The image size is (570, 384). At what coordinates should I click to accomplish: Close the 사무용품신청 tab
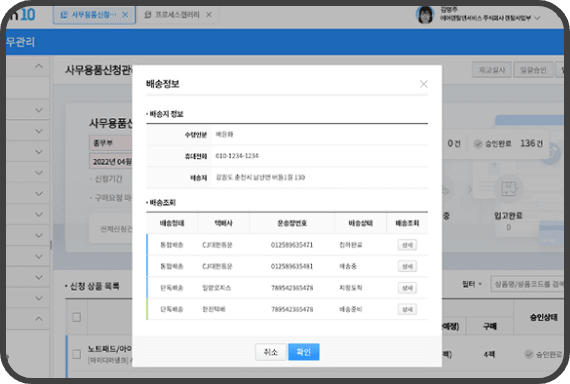(125, 15)
